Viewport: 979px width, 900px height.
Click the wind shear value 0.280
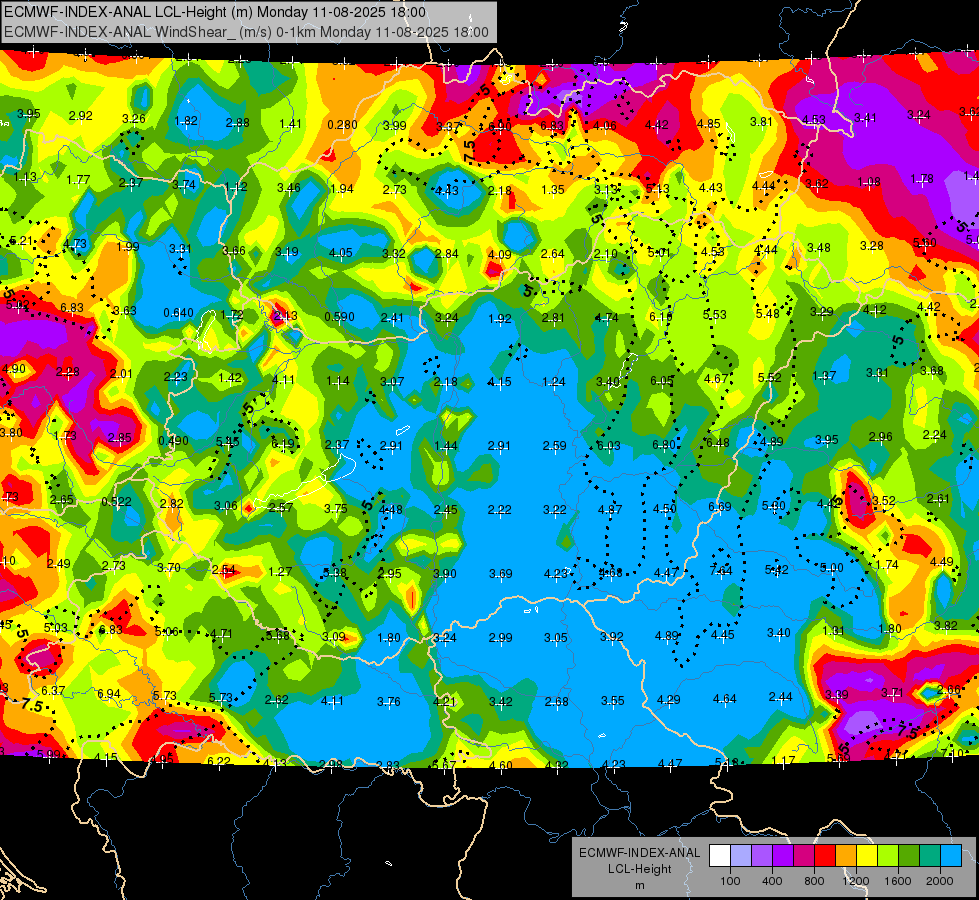(x=342, y=125)
